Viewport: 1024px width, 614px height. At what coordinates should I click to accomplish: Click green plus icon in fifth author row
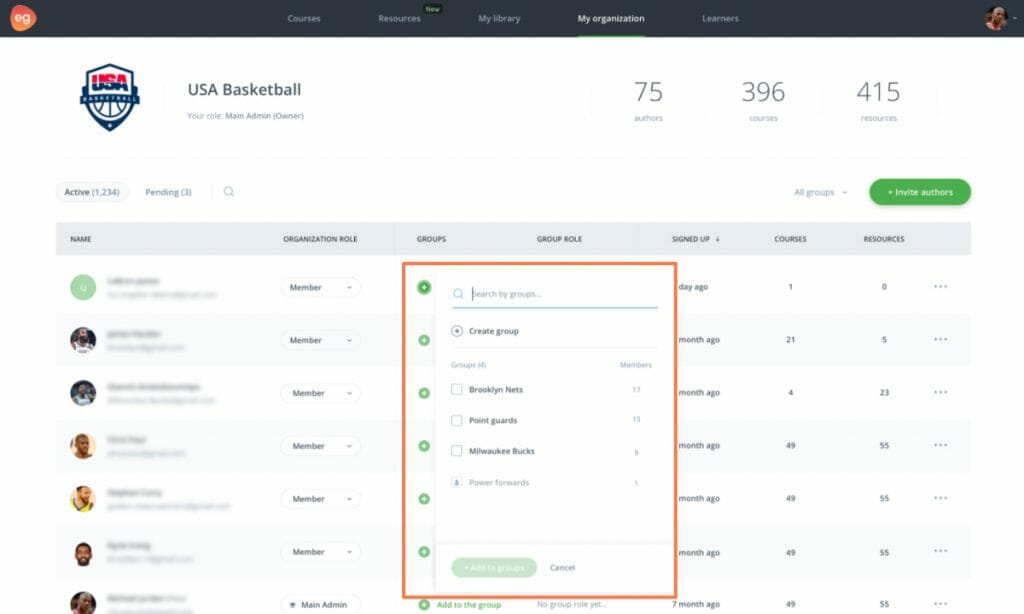pyautogui.click(x=424, y=499)
